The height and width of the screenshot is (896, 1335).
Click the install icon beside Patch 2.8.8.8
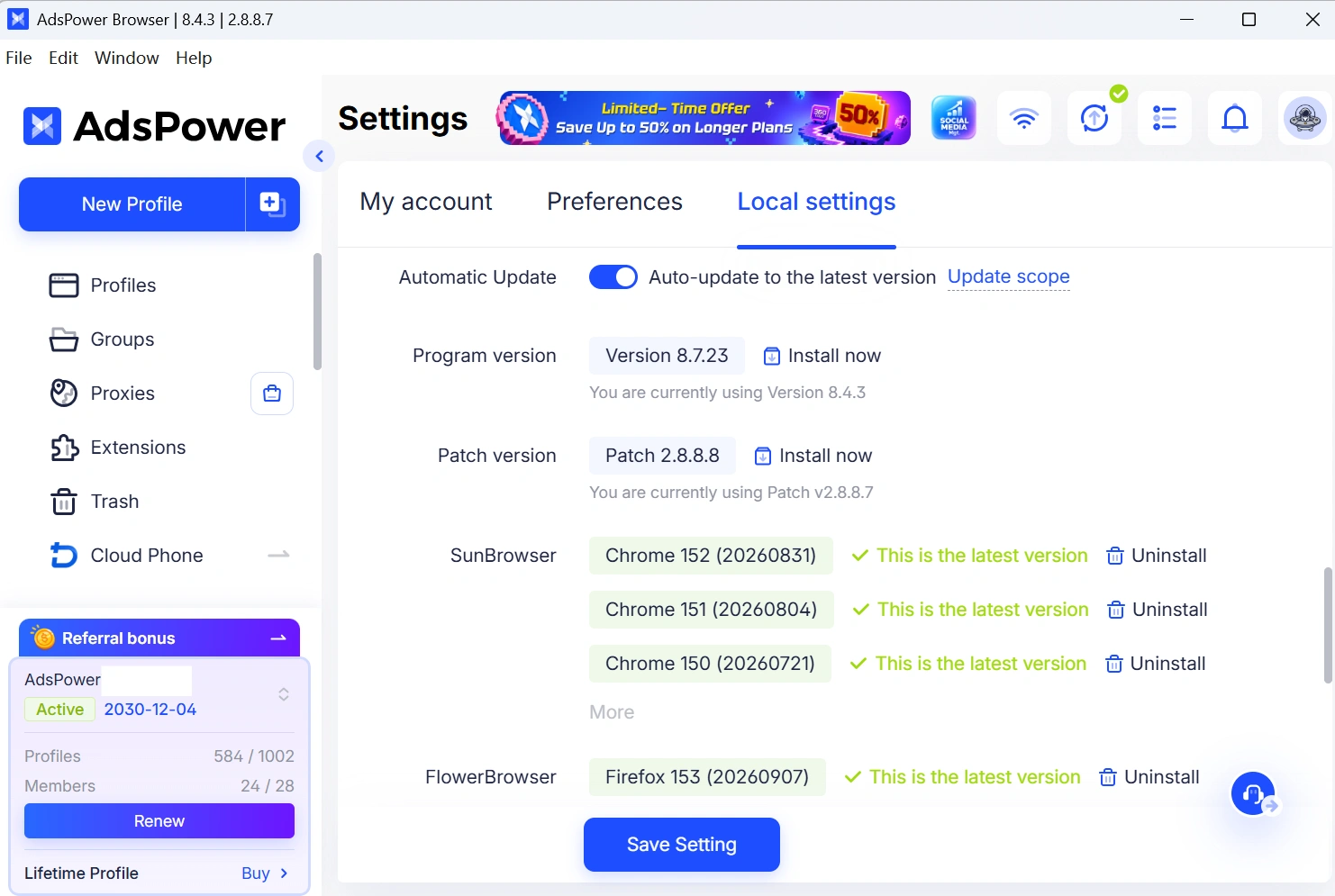tap(763, 457)
